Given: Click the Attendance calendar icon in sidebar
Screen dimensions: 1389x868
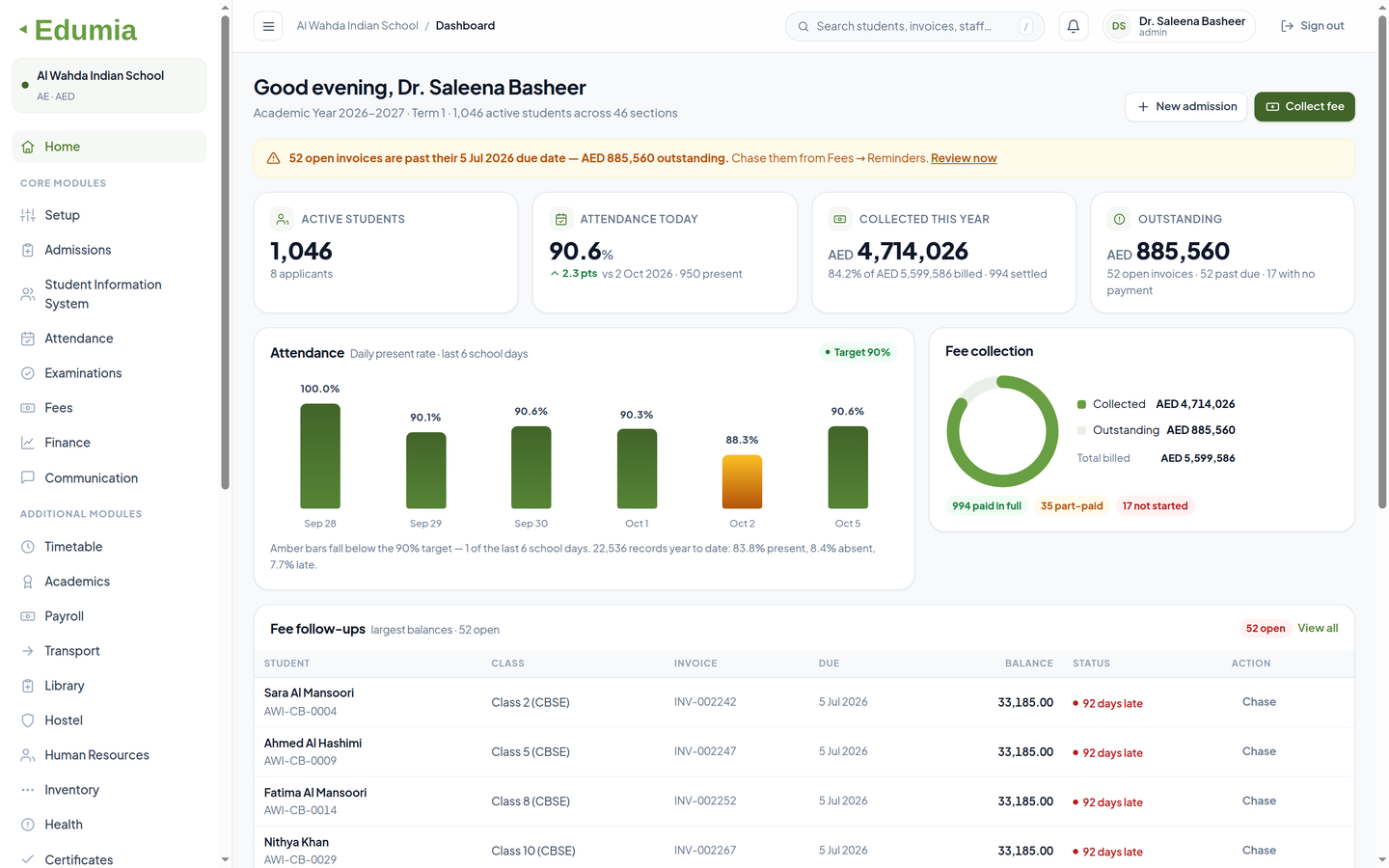Looking at the screenshot, I should point(28,339).
